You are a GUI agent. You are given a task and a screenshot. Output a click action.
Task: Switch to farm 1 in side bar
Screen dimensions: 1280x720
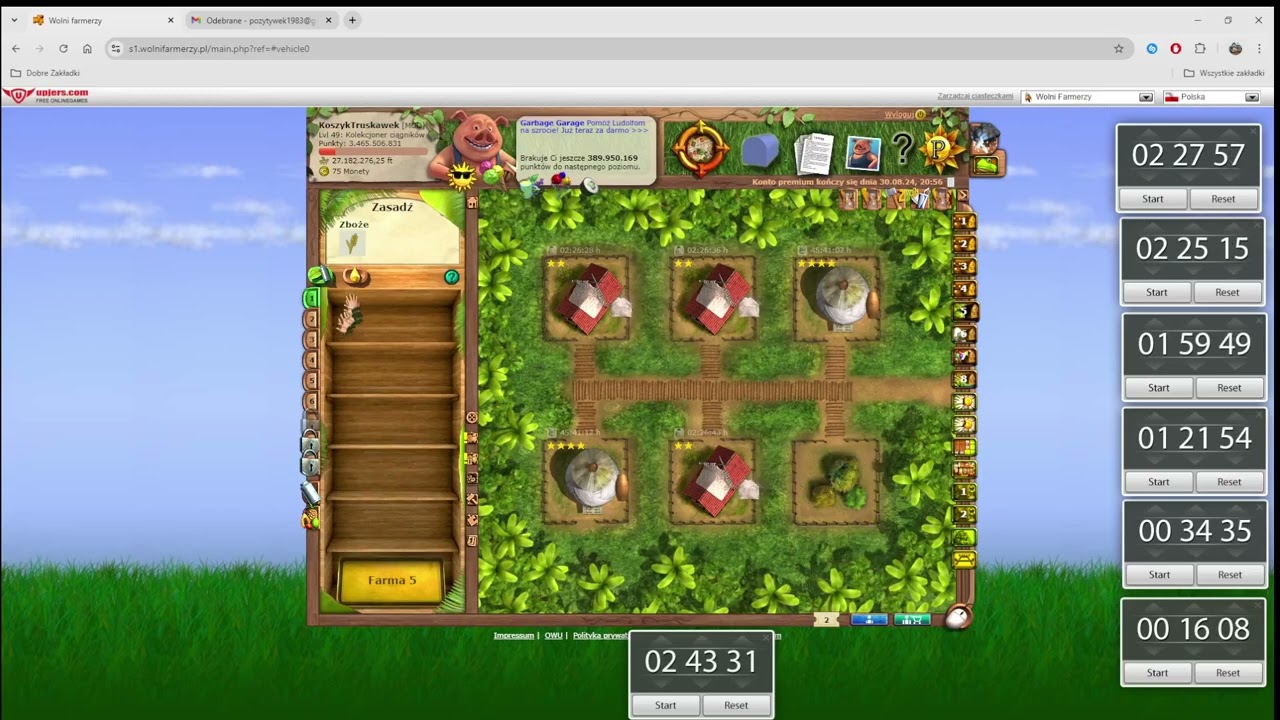pos(964,222)
